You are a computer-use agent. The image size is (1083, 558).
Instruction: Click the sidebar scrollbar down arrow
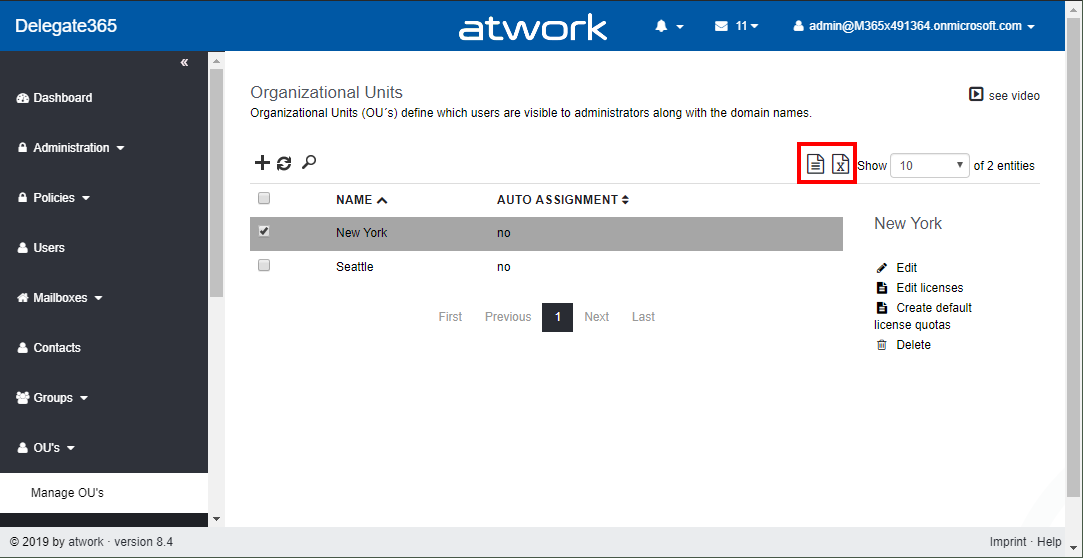click(x=216, y=519)
